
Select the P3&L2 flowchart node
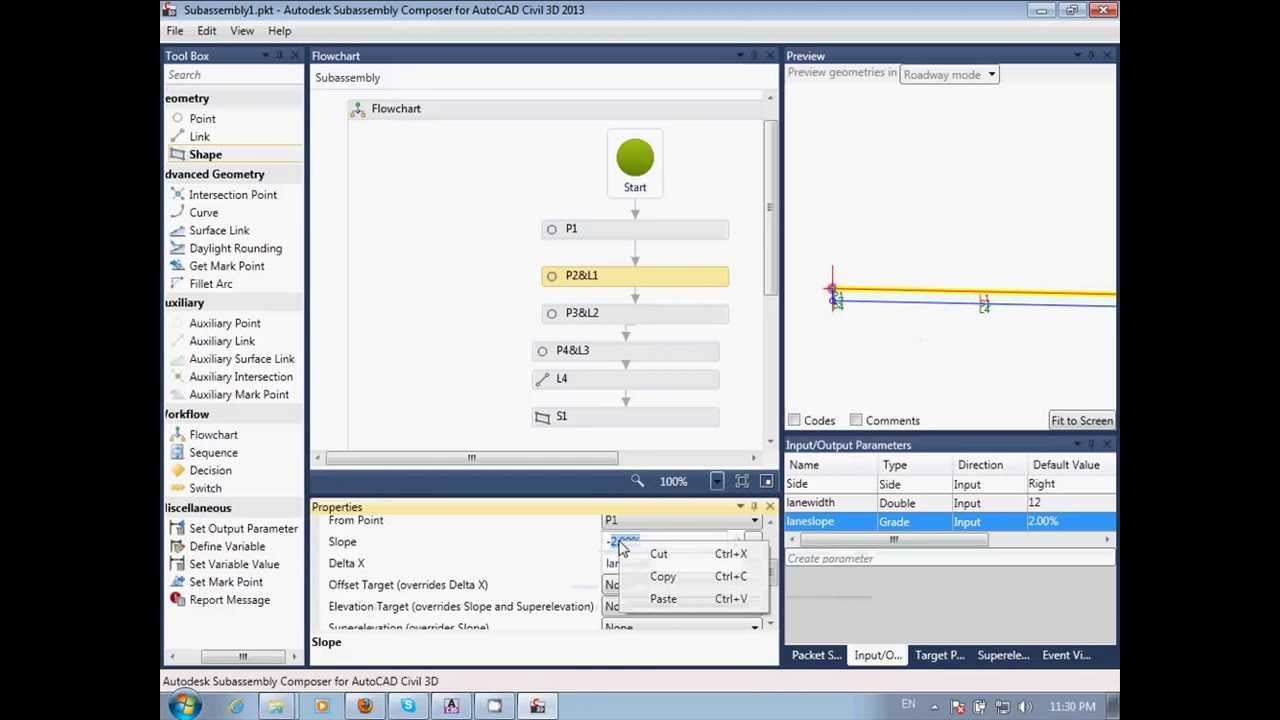(x=635, y=314)
